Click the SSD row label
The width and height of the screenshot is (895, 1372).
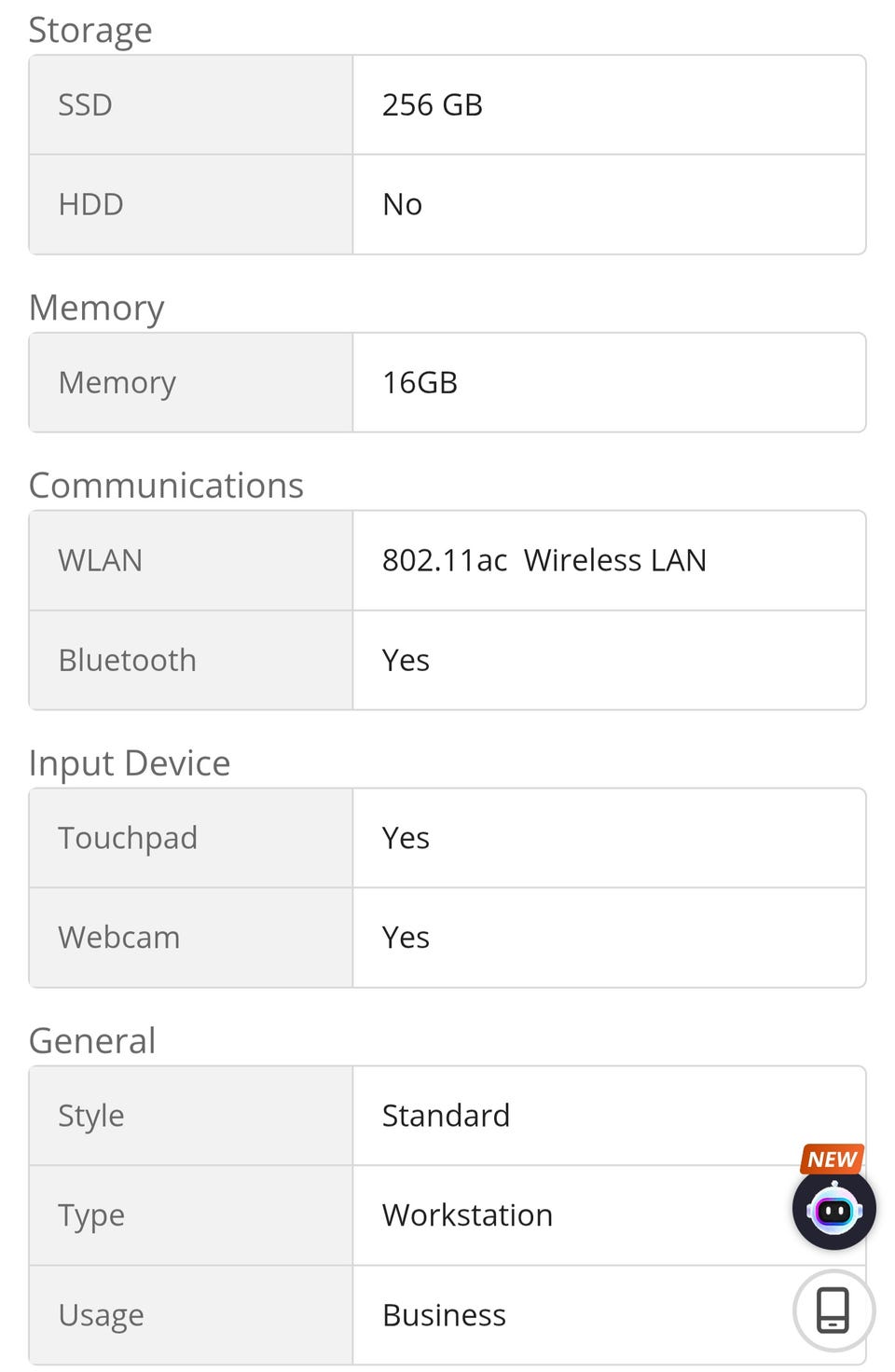pos(85,104)
